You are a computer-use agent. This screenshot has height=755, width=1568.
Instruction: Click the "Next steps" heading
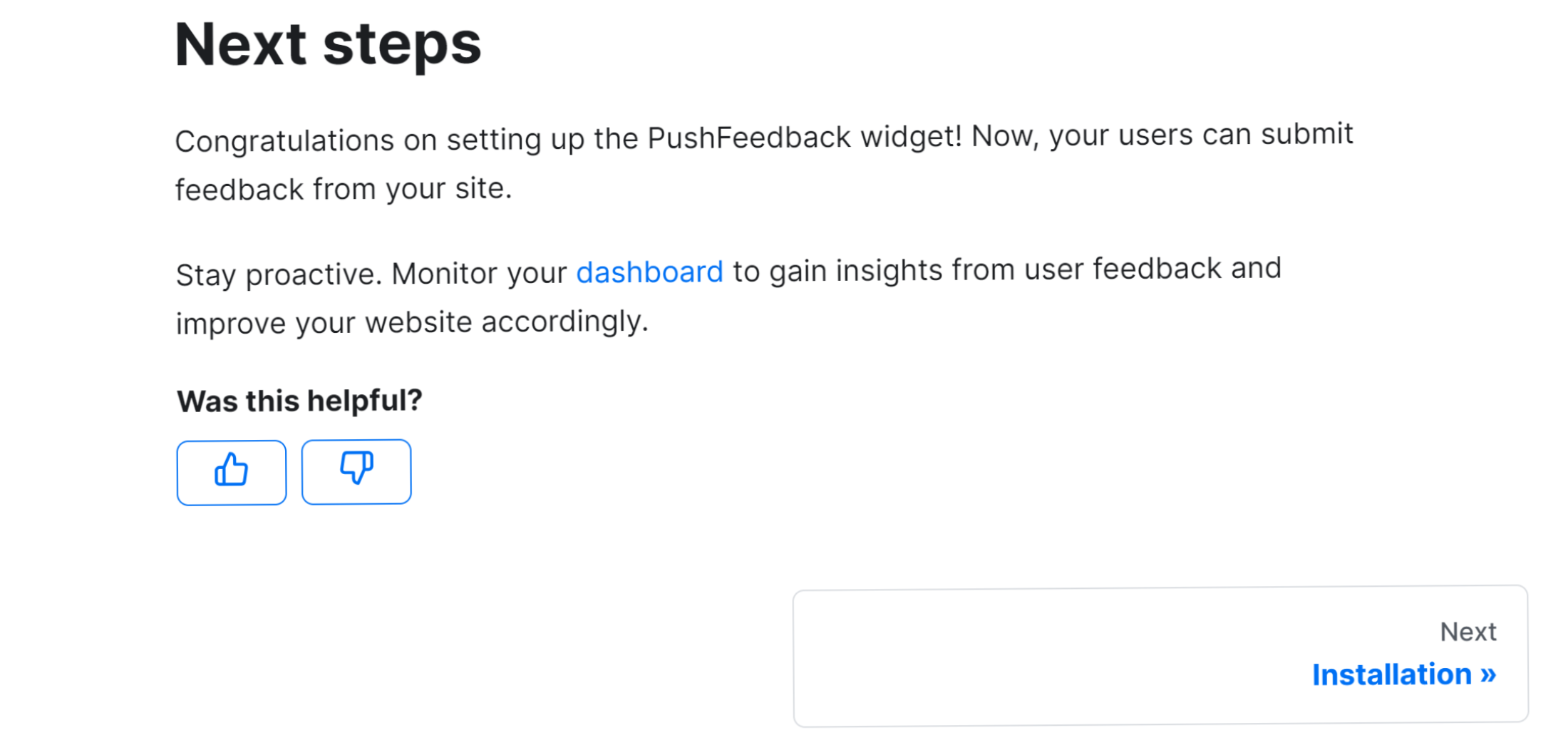pyautogui.click(x=328, y=44)
